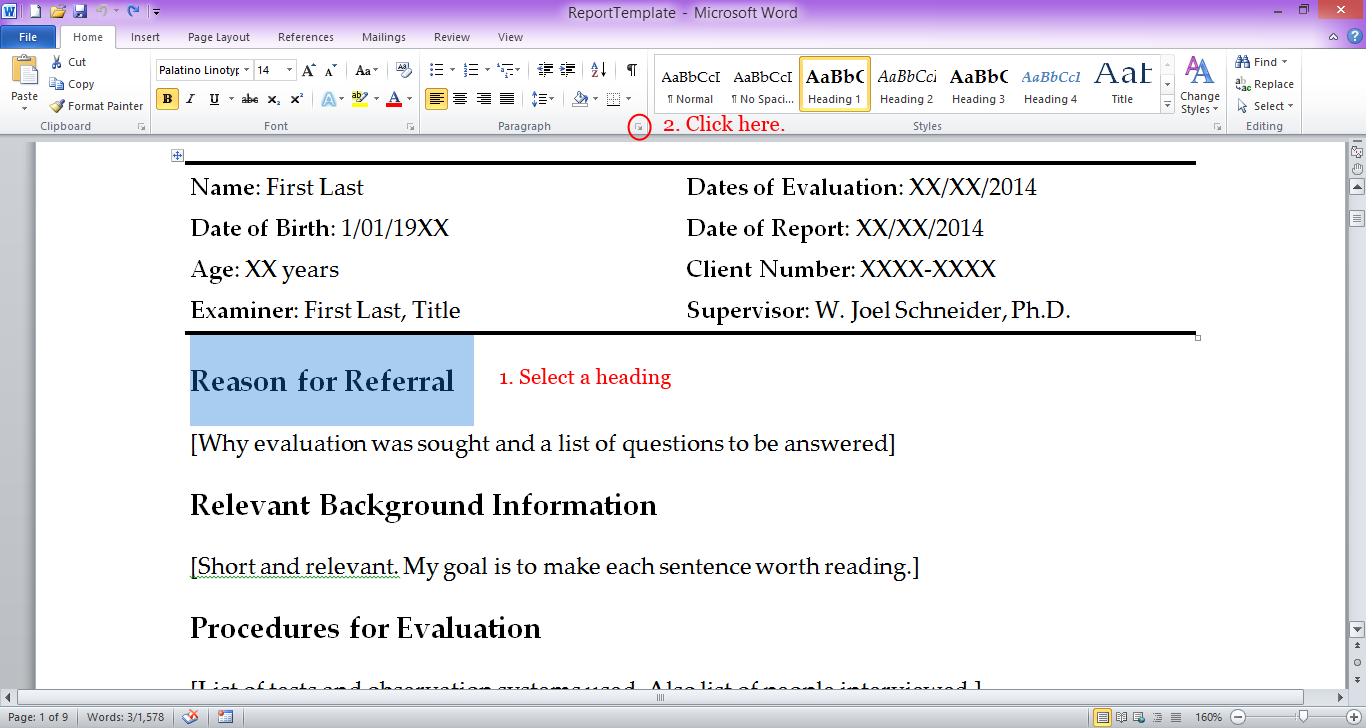Switch to Print Layout view in status bar

(1102, 717)
